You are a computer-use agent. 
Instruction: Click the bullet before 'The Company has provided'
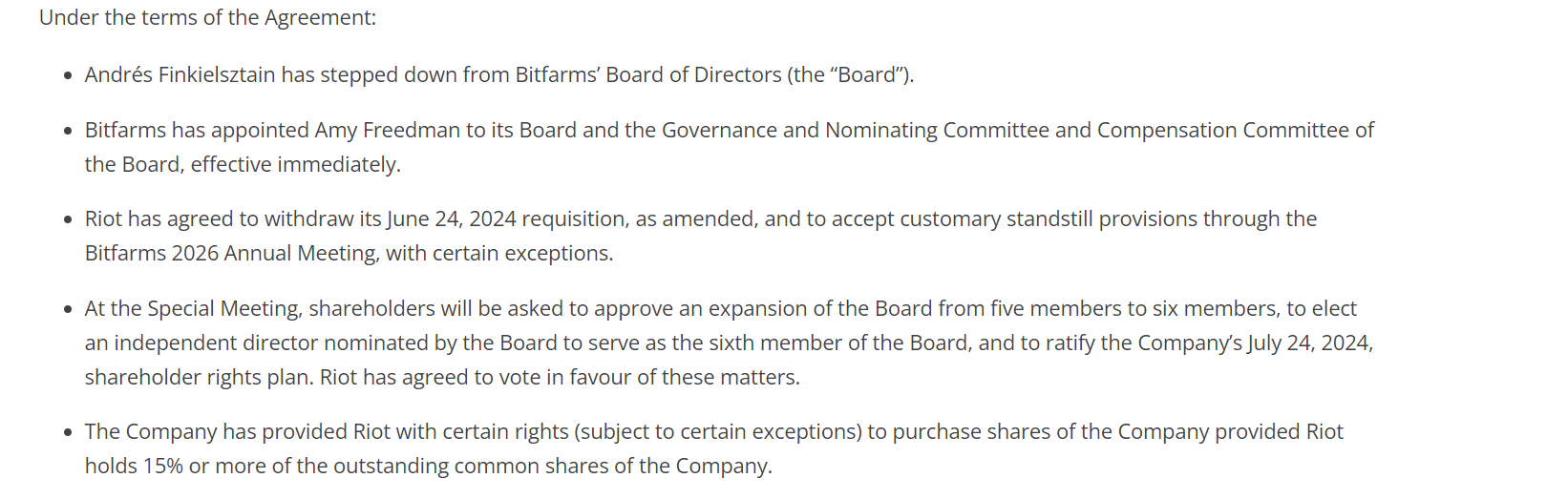click(x=68, y=432)
